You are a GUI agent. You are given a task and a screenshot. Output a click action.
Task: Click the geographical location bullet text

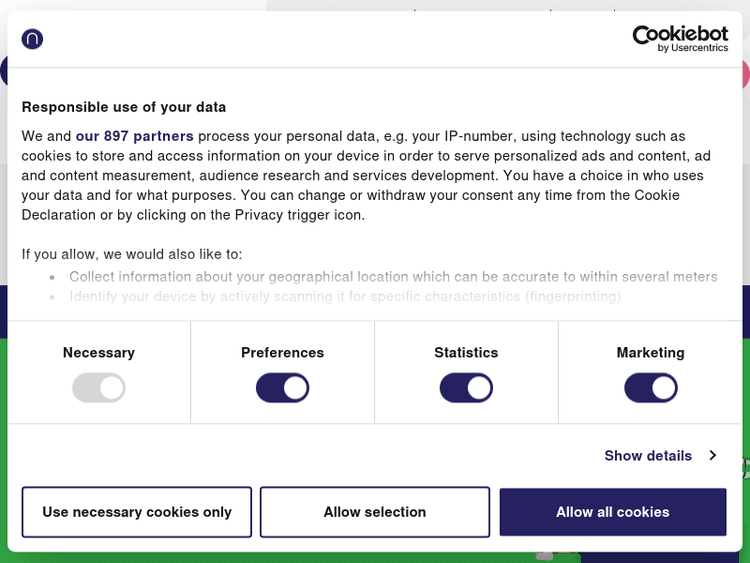click(393, 277)
